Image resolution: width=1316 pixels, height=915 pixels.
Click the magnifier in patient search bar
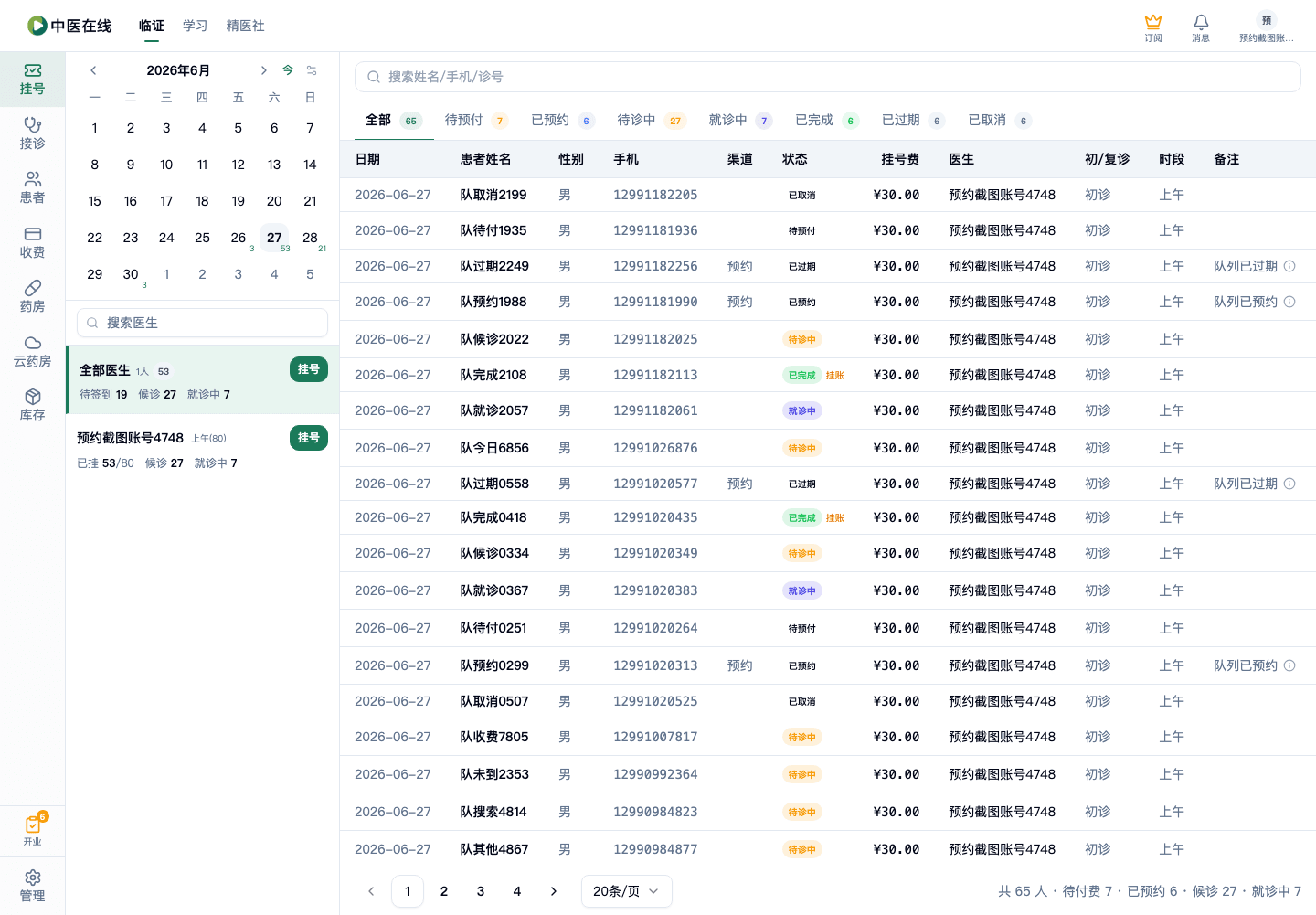pyautogui.click(x=374, y=77)
